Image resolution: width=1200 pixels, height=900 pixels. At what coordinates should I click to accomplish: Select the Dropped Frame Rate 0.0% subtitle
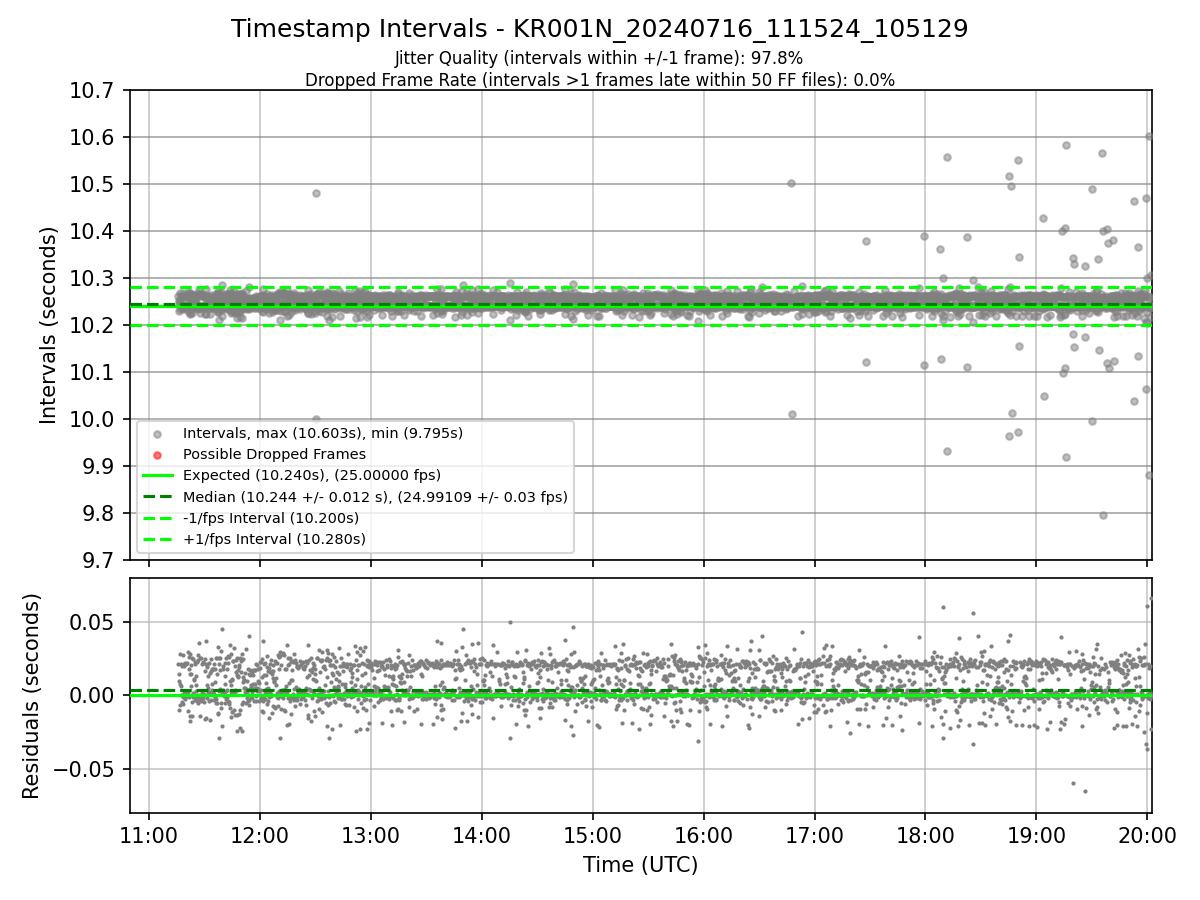click(600, 80)
